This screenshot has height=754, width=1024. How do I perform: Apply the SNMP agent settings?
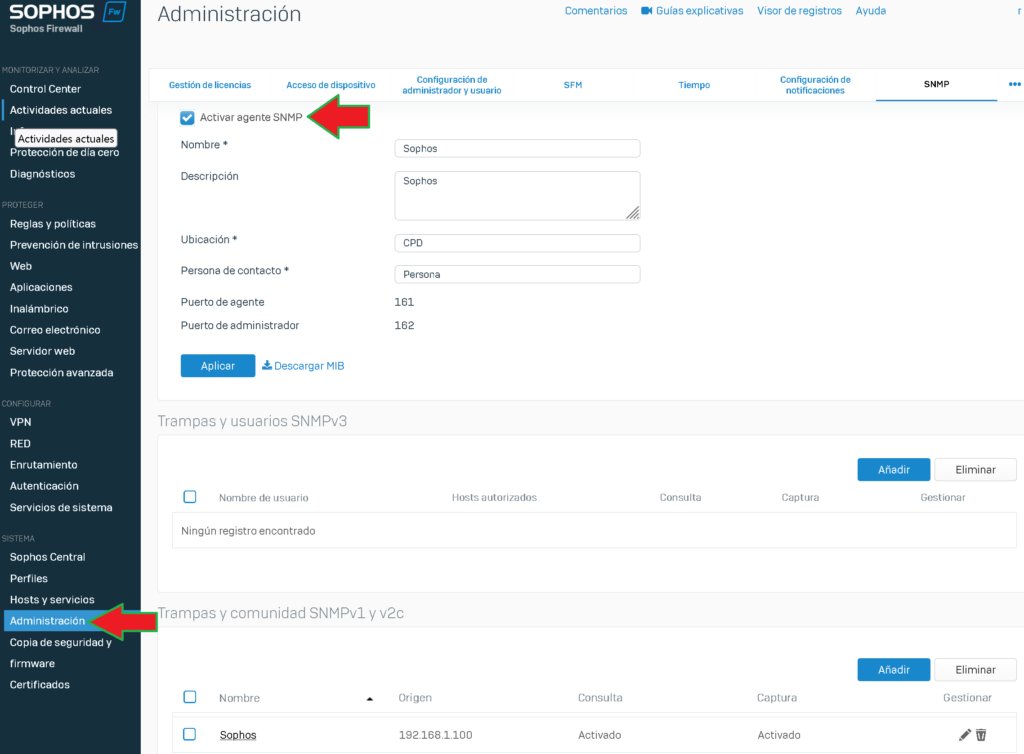coord(217,365)
